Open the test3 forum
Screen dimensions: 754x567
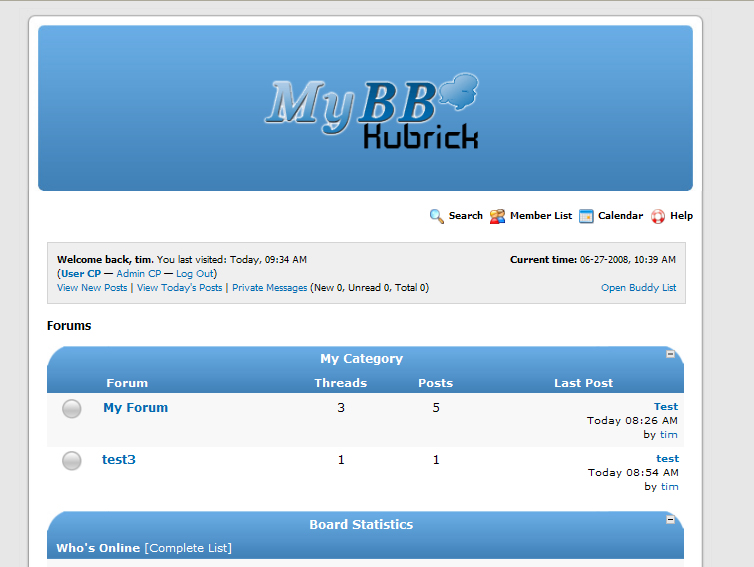point(119,460)
